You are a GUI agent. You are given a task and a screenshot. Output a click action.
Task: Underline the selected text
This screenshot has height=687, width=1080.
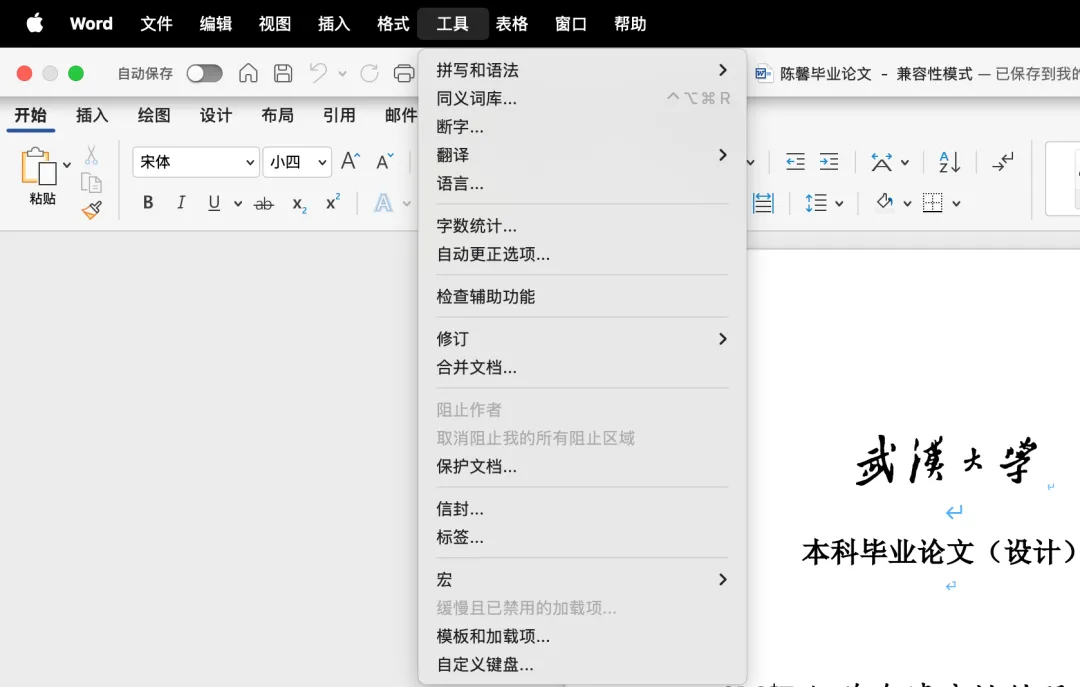click(214, 203)
